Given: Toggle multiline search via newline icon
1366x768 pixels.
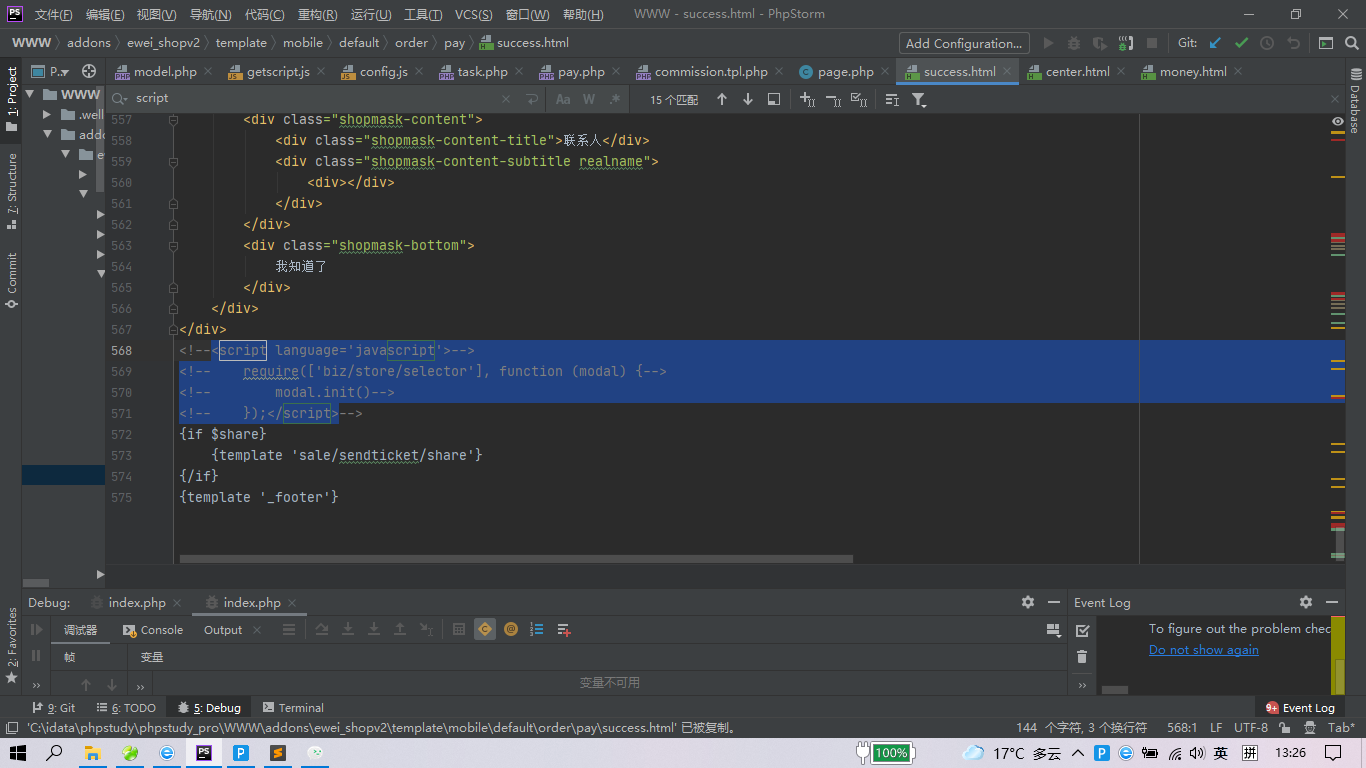Looking at the screenshot, I should click(x=532, y=99).
